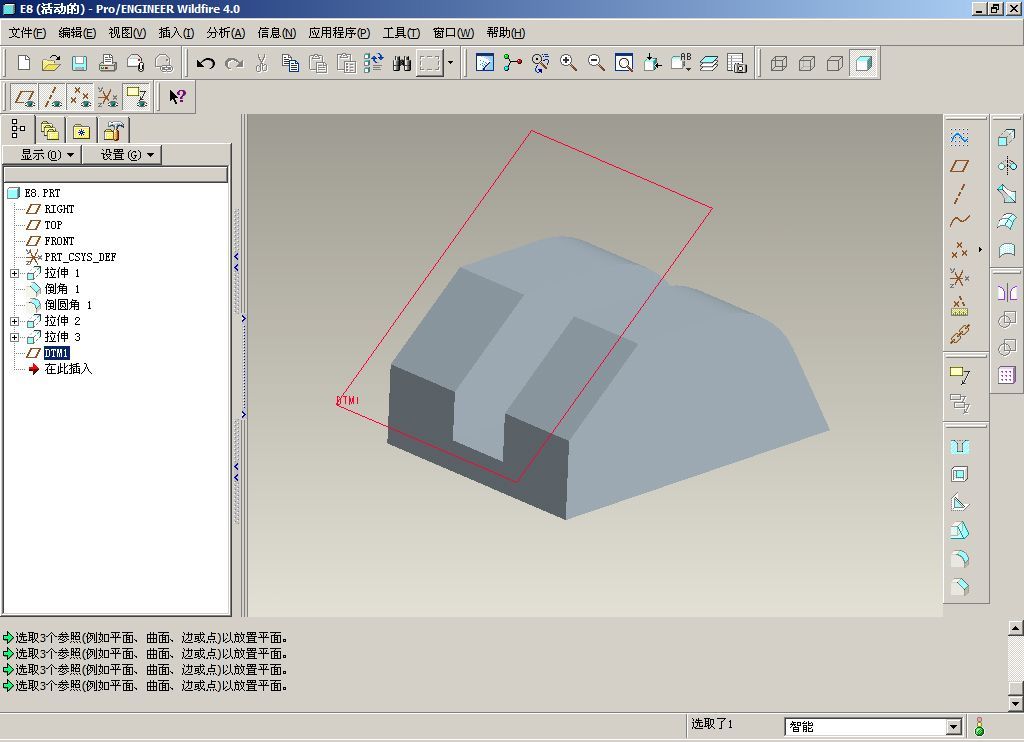
Task: Toggle annotation element display
Action: (x=136, y=97)
